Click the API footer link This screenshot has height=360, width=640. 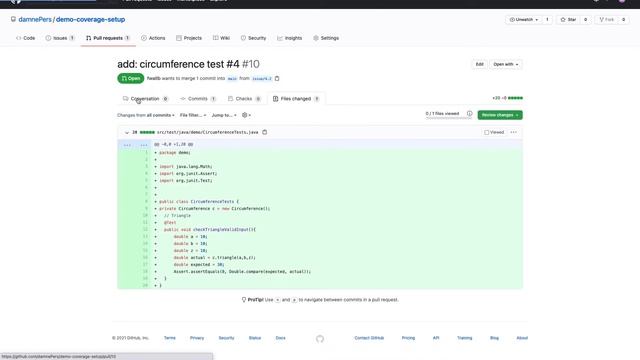click(436, 338)
